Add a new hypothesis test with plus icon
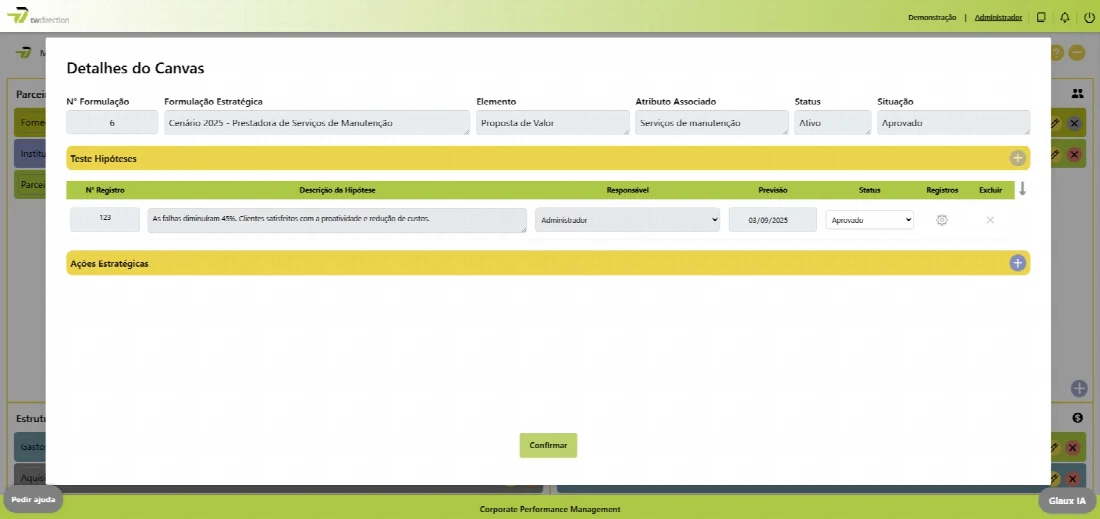Viewport: 1100px width, 519px height. click(x=1017, y=158)
